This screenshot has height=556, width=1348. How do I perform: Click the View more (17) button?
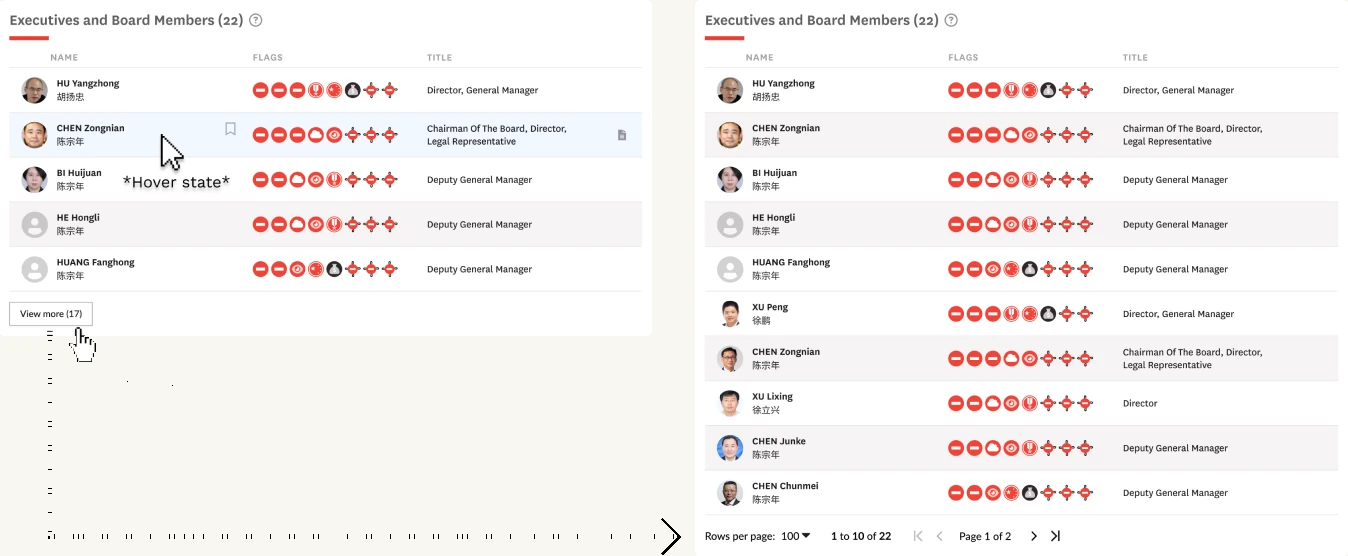coord(51,314)
